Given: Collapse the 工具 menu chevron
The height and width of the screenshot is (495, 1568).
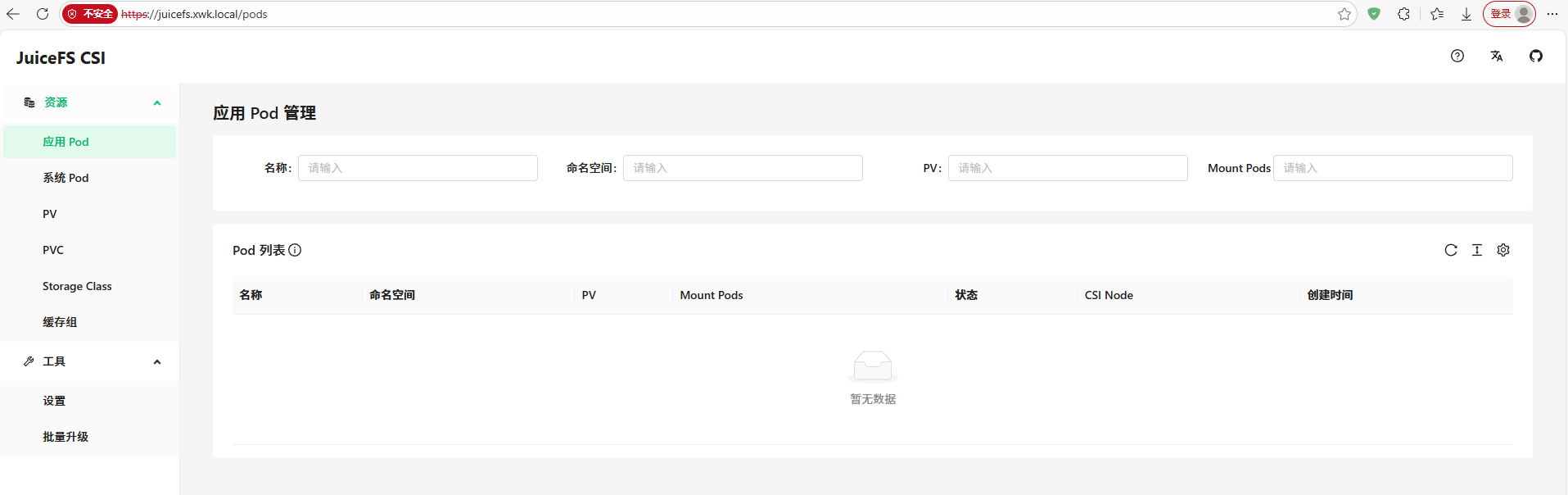Looking at the screenshot, I should click(157, 362).
